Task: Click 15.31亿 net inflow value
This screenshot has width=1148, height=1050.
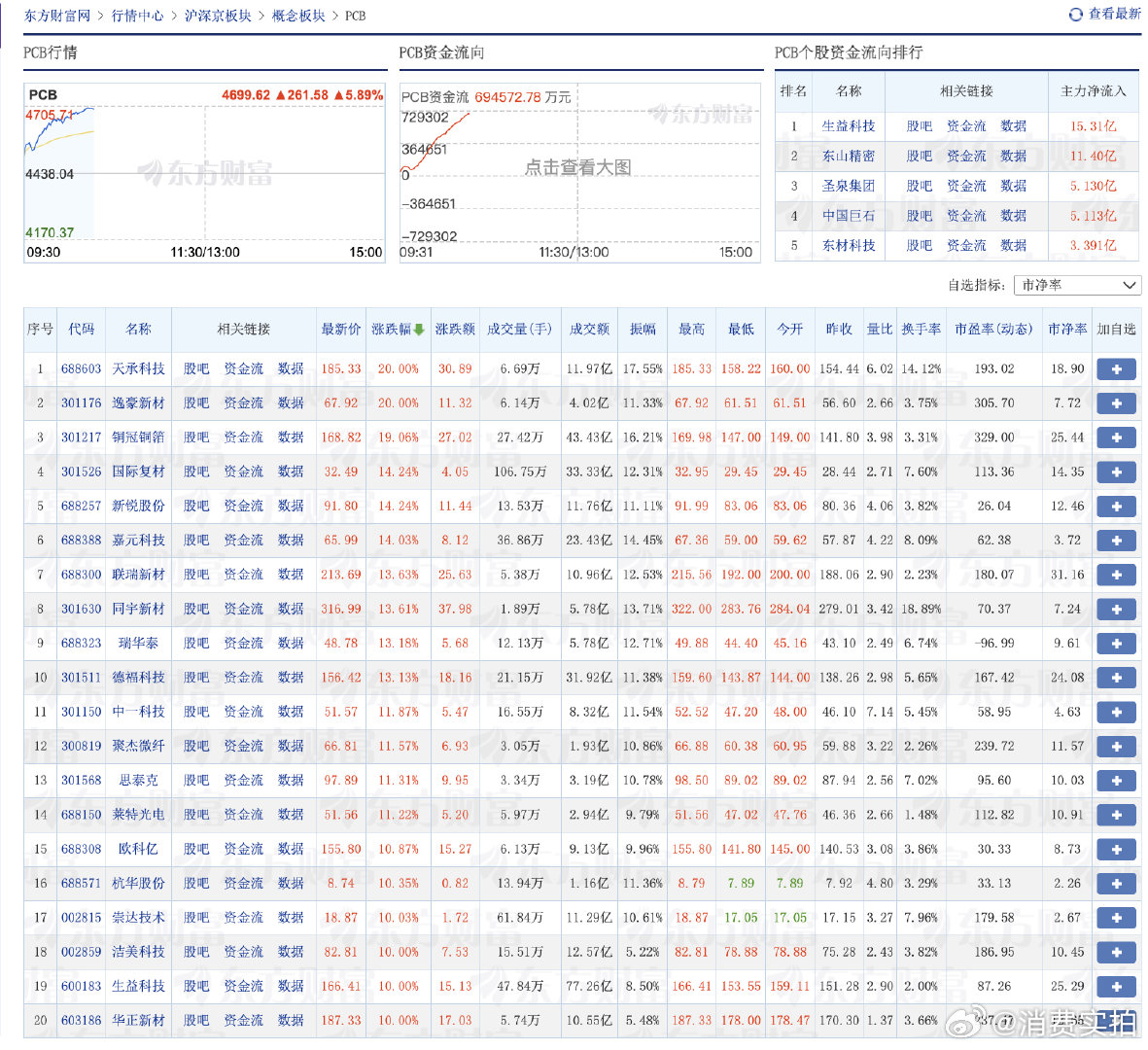Action: pyautogui.click(x=1094, y=126)
